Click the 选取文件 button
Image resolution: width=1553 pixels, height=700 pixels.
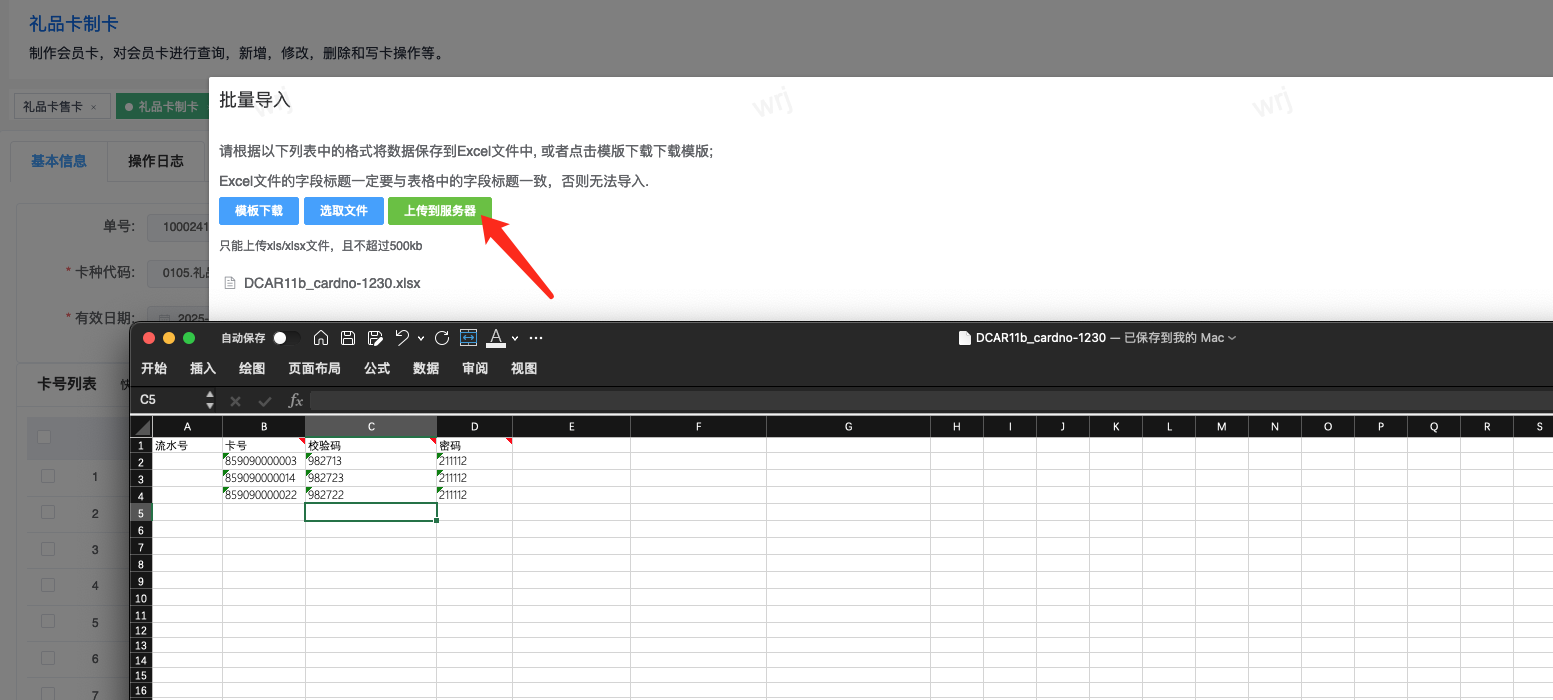(343, 211)
